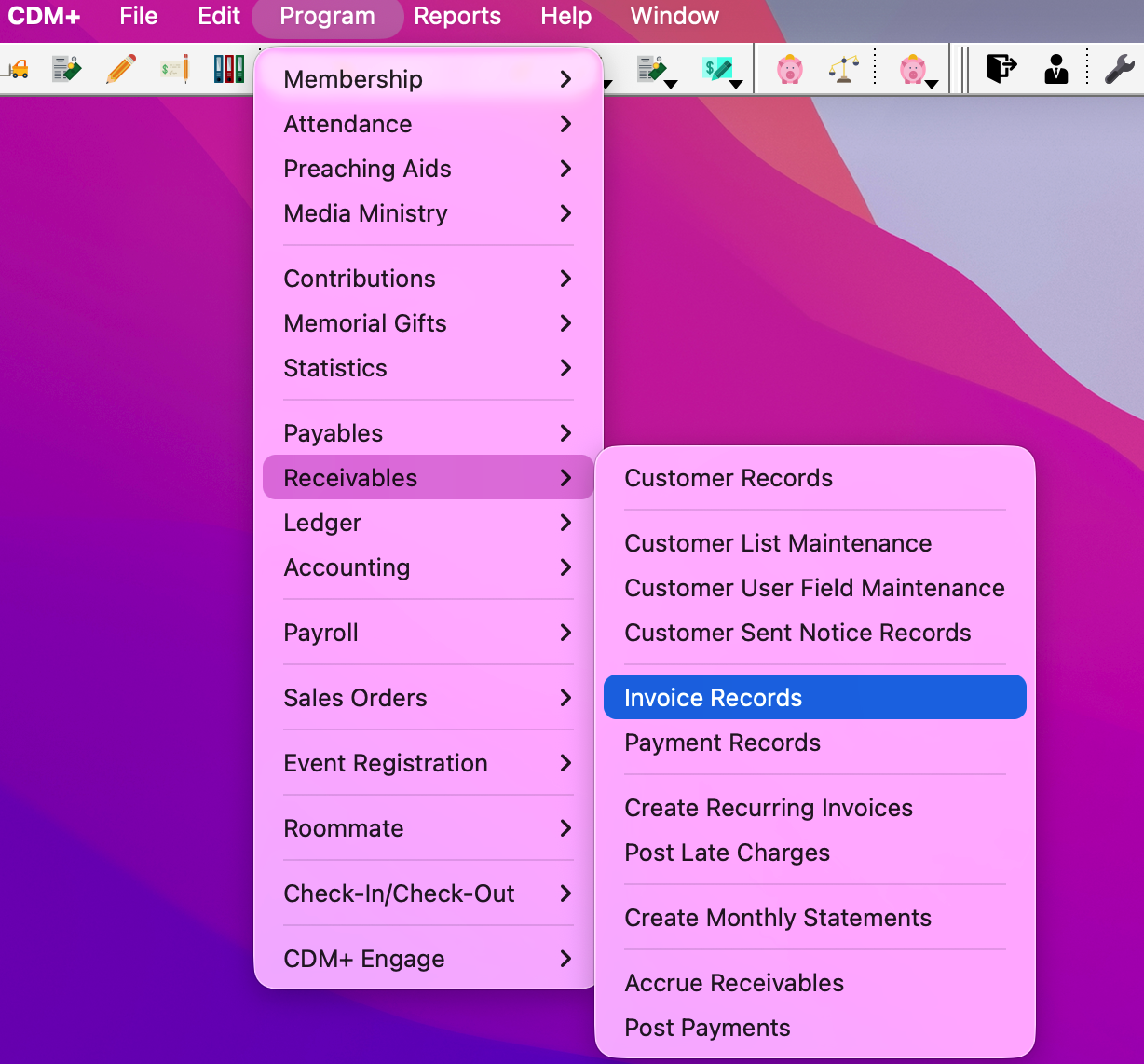Screen dimensions: 1144x1064
Task: Open the balance scale toolbar icon
Action: coord(844,69)
